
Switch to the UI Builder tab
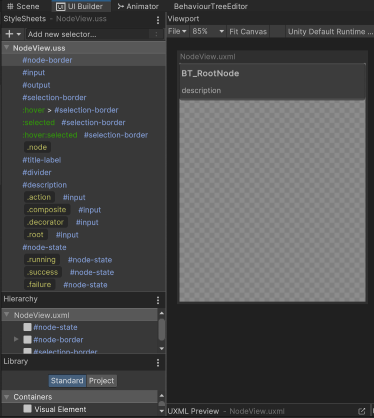[x=80, y=6]
